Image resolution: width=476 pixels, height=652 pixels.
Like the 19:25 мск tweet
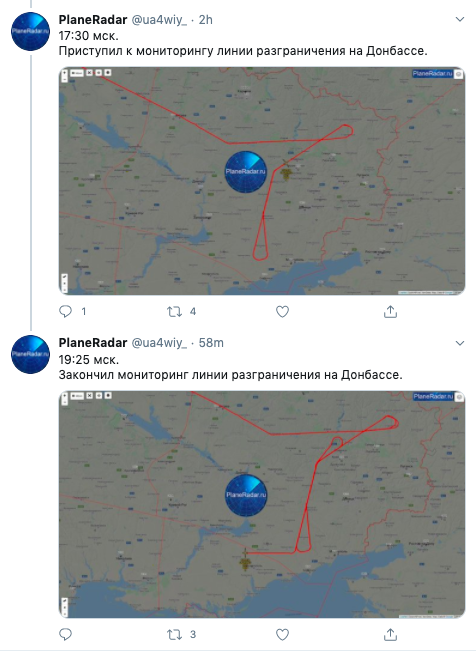tap(282, 635)
